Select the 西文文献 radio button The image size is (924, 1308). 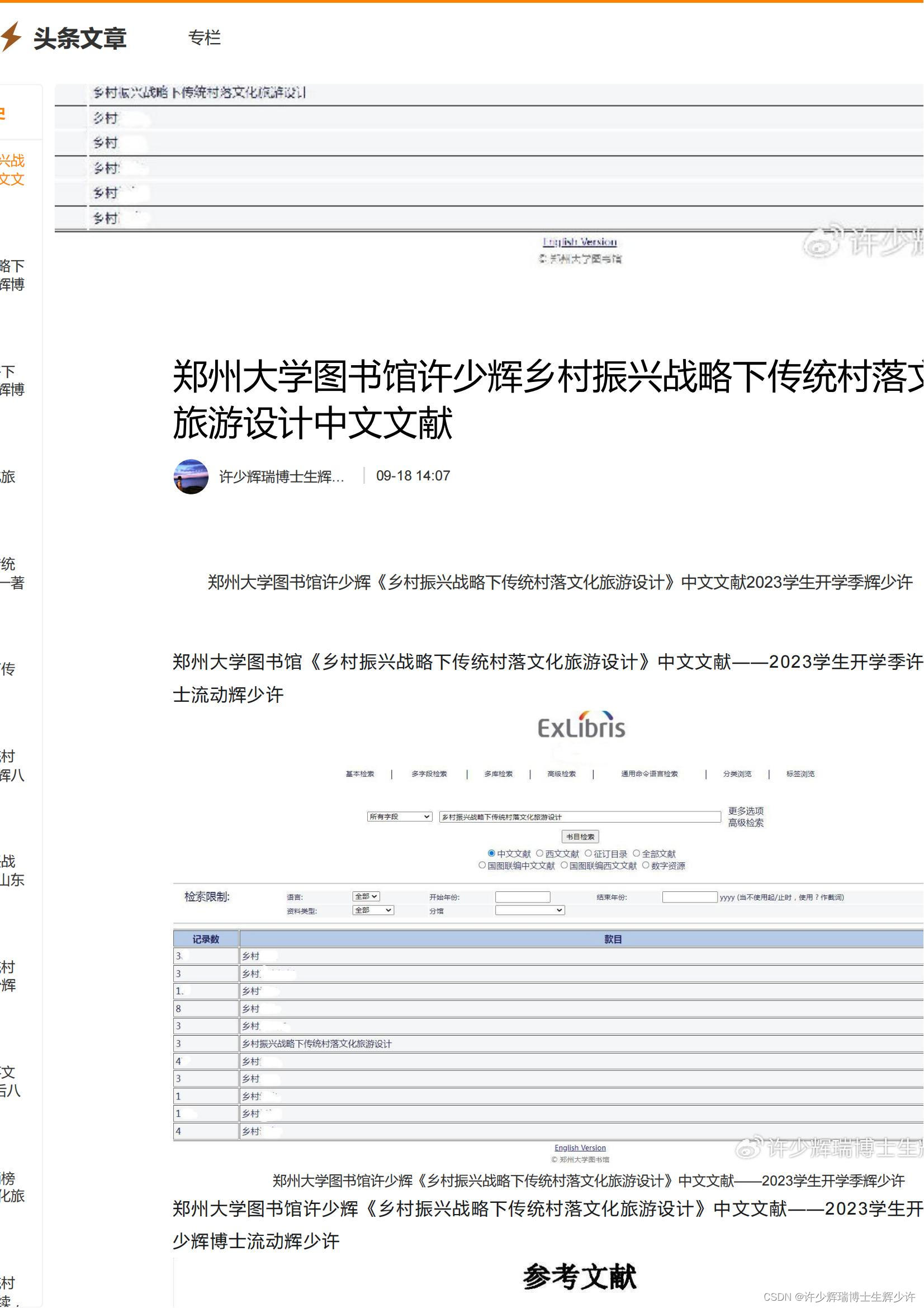coord(540,853)
